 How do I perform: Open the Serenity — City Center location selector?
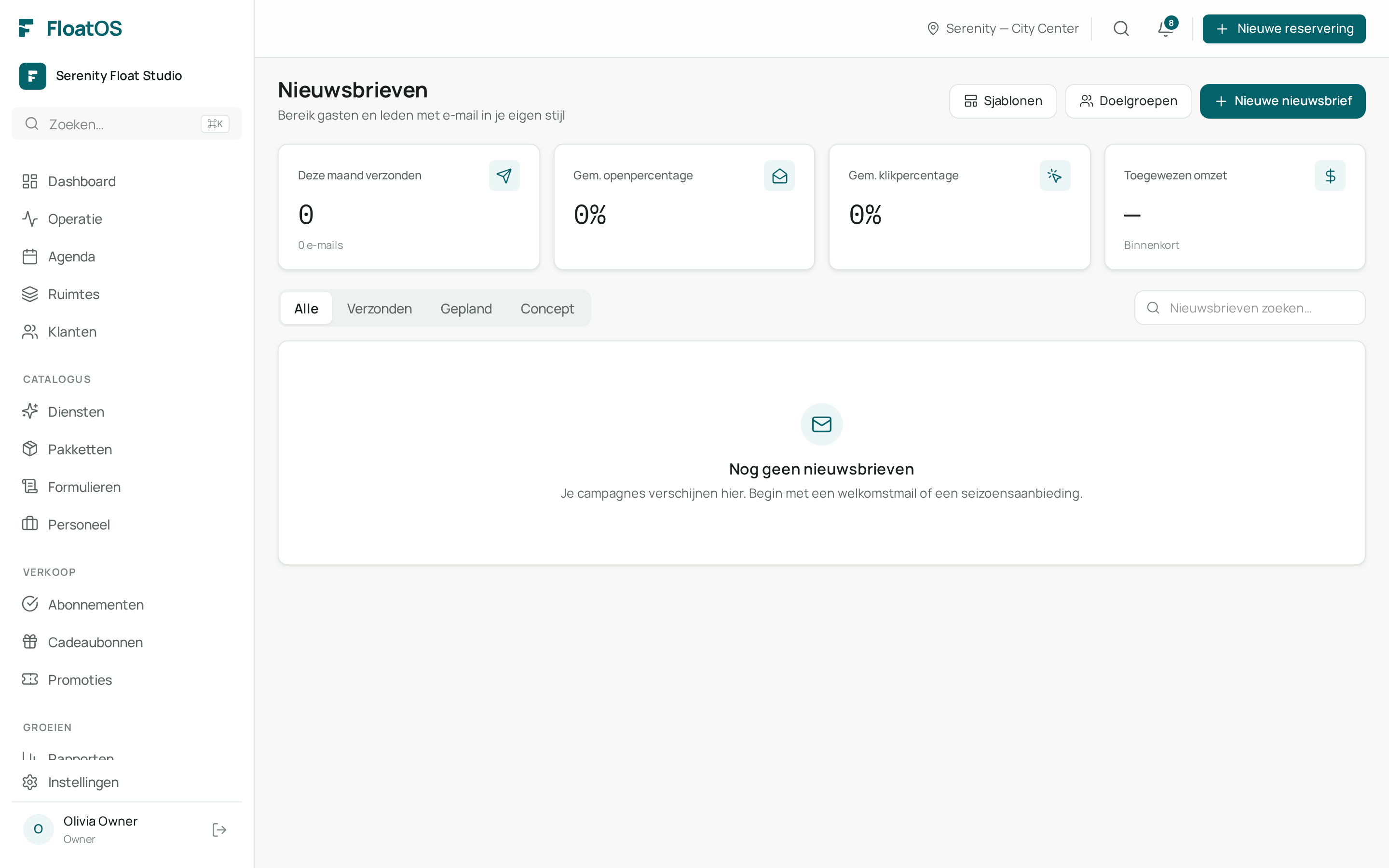[x=1003, y=28]
